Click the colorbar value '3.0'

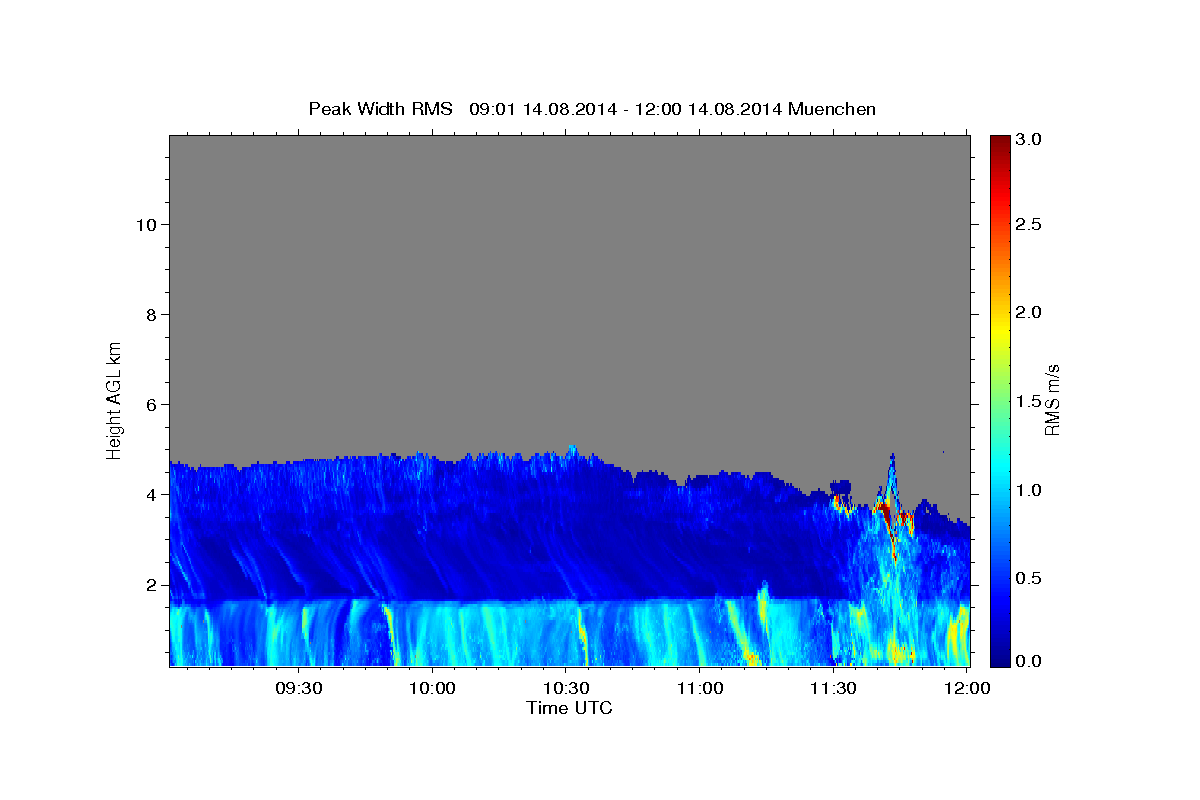pos(1029,140)
